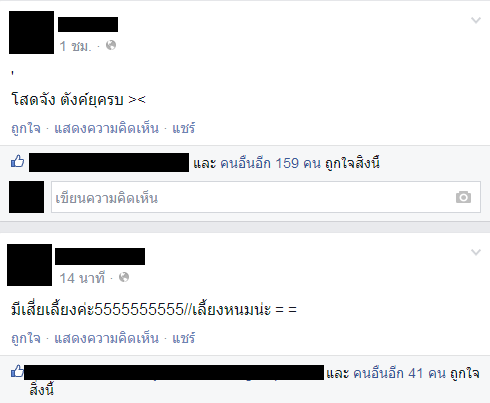Click the camera icon in the comment box

463,197
